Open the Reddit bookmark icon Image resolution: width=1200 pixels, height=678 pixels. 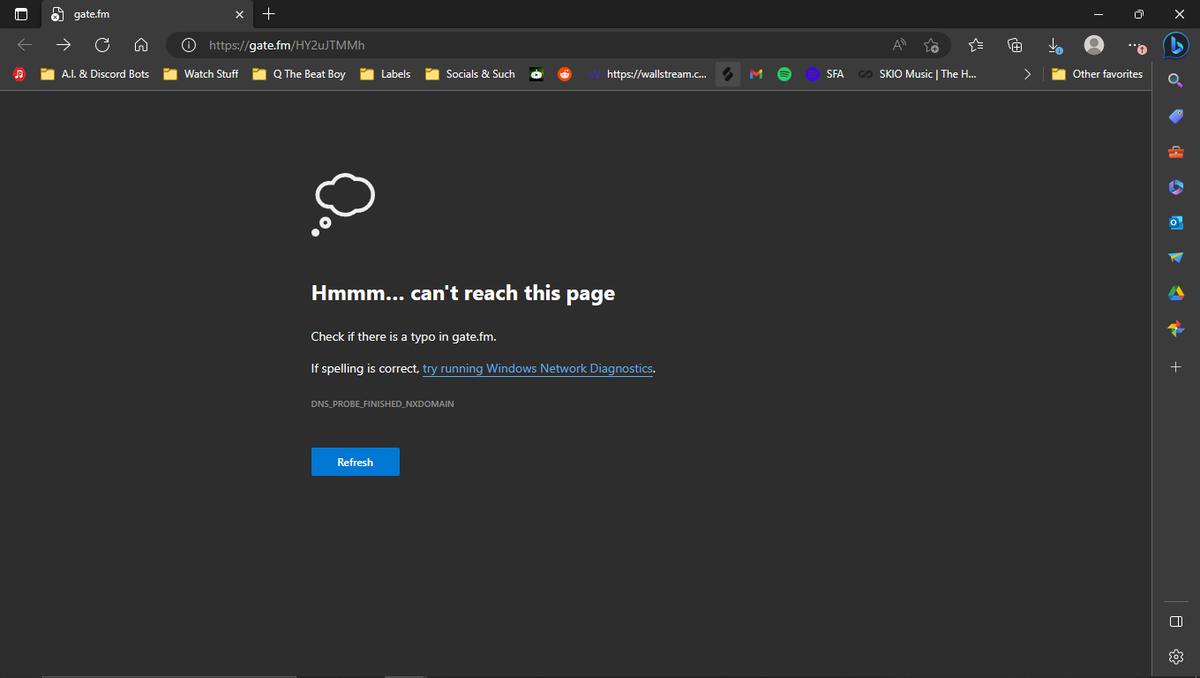pos(565,74)
